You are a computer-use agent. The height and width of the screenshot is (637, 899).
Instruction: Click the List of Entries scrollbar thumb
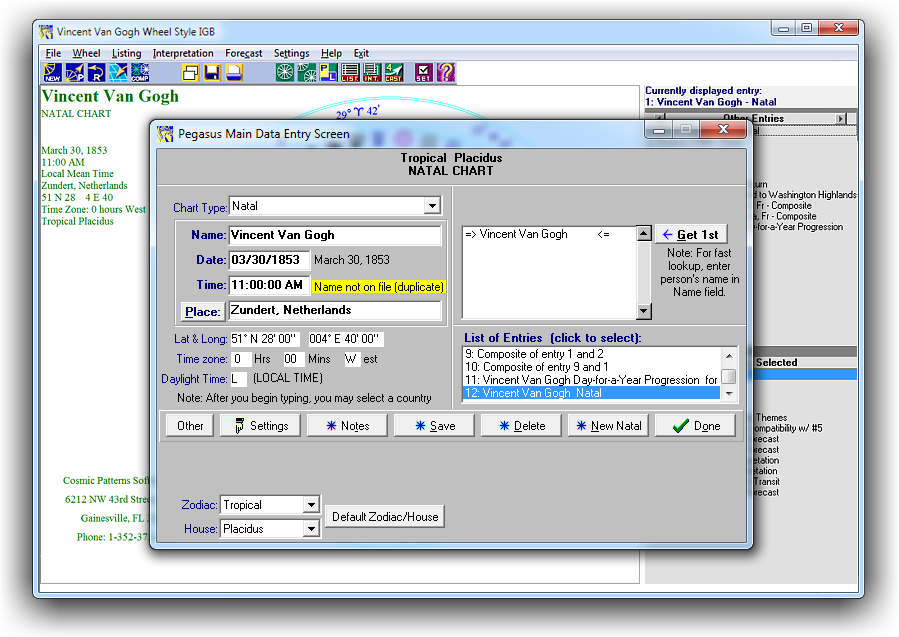(x=730, y=376)
